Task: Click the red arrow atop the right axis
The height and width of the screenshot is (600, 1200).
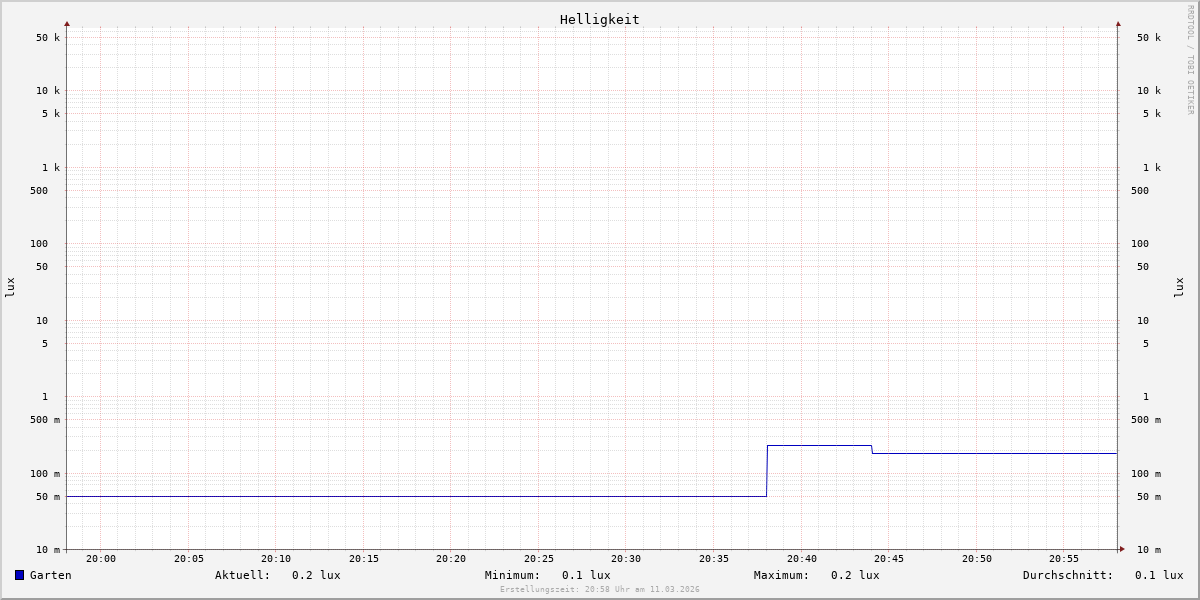Action: click(x=1118, y=24)
